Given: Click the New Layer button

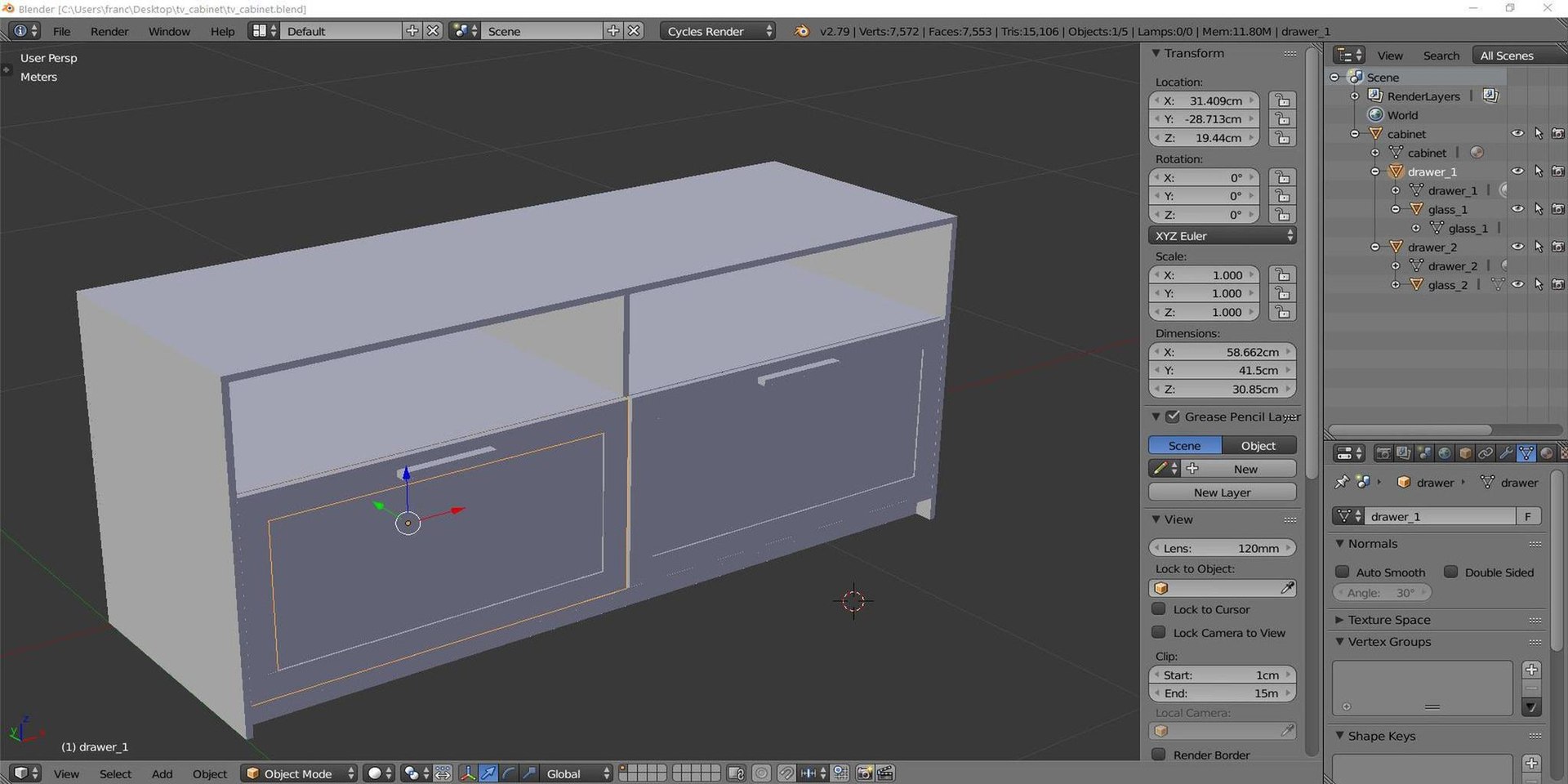Looking at the screenshot, I should [x=1222, y=492].
